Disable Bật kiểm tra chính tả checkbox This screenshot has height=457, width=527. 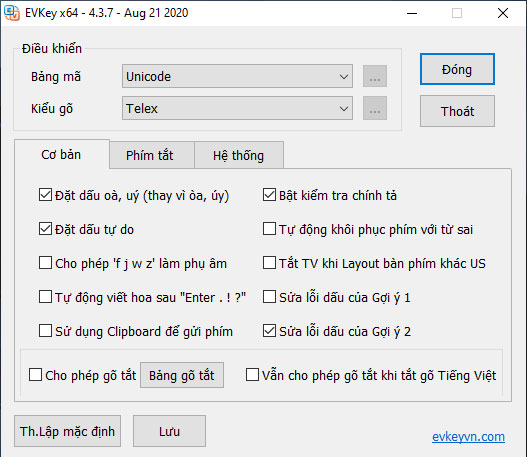(269, 195)
